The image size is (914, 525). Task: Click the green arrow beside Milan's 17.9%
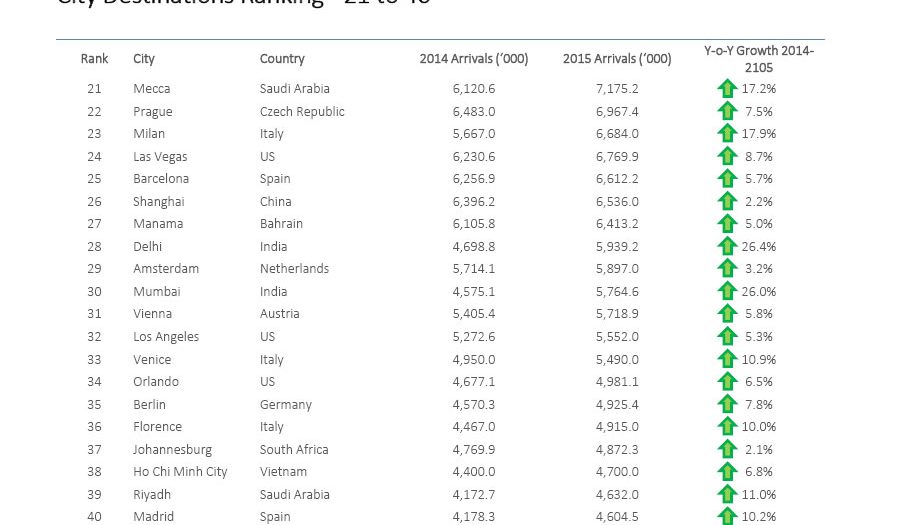pos(727,133)
